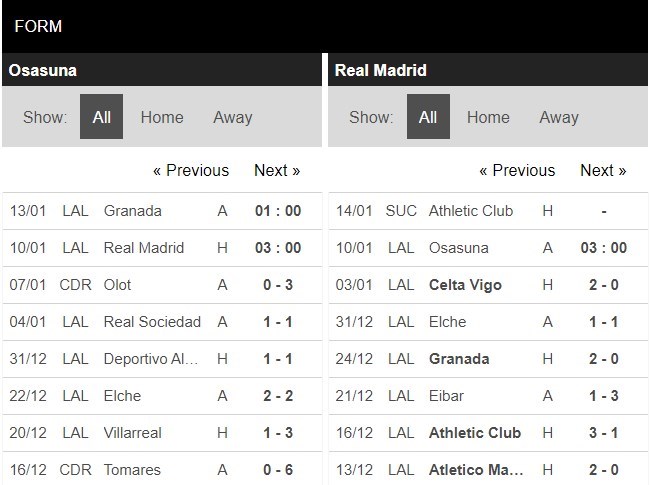650x485 pixels.
Task: Open the Tomares 0 - 6 cup match
Action: coord(162,469)
